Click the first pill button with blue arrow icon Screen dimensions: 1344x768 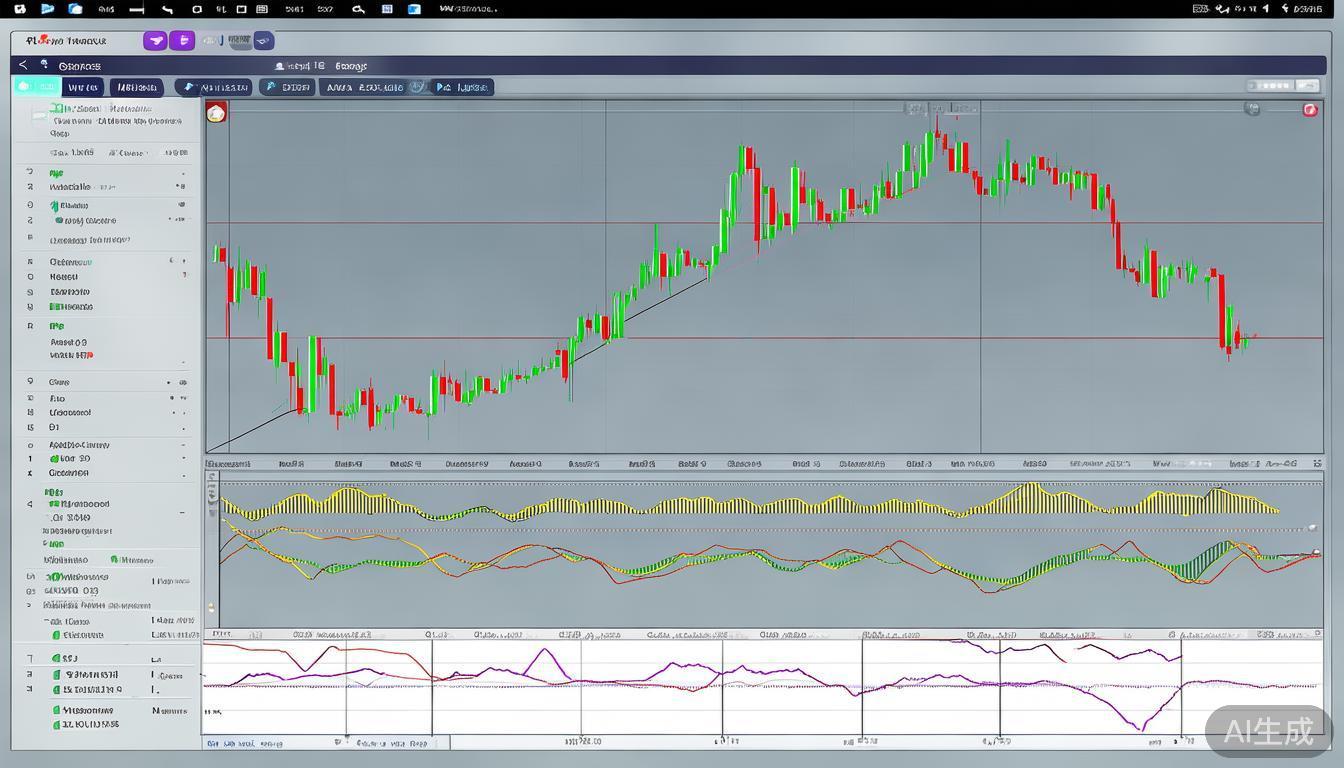pos(213,87)
